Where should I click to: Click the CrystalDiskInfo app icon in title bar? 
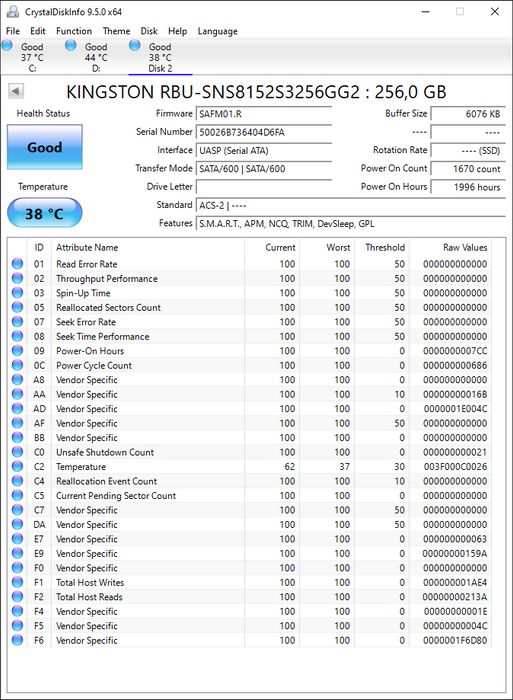click(13, 11)
